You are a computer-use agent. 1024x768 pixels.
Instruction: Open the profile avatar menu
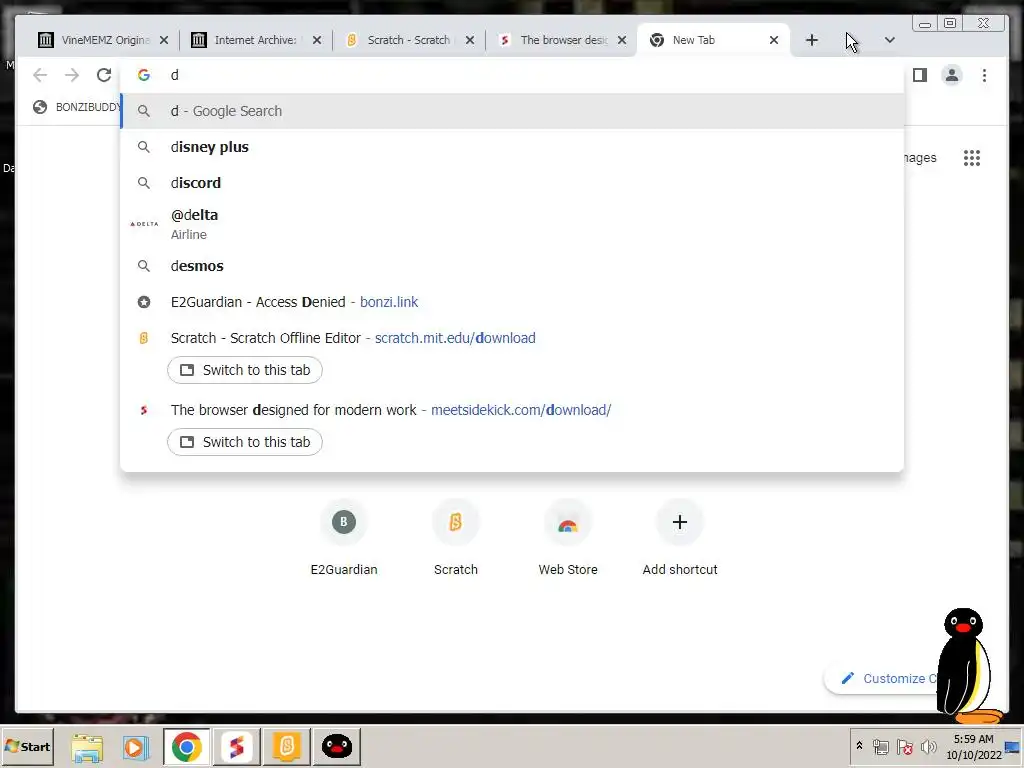pyautogui.click(x=952, y=75)
